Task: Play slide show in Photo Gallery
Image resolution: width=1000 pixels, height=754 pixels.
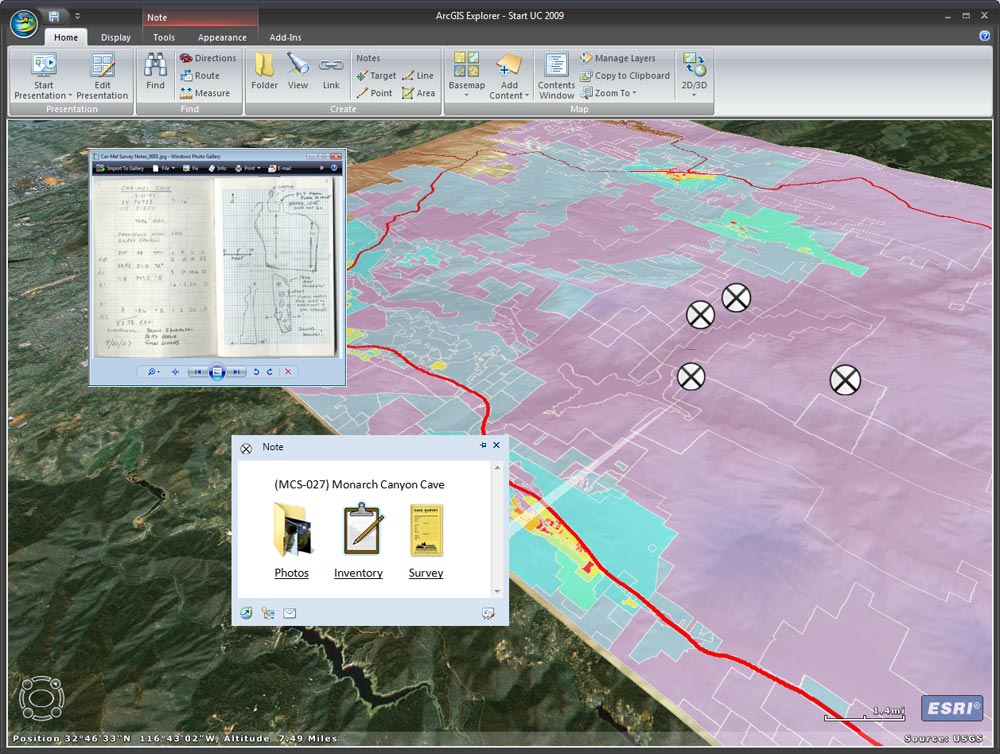Action: pyautogui.click(x=217, y=372)
